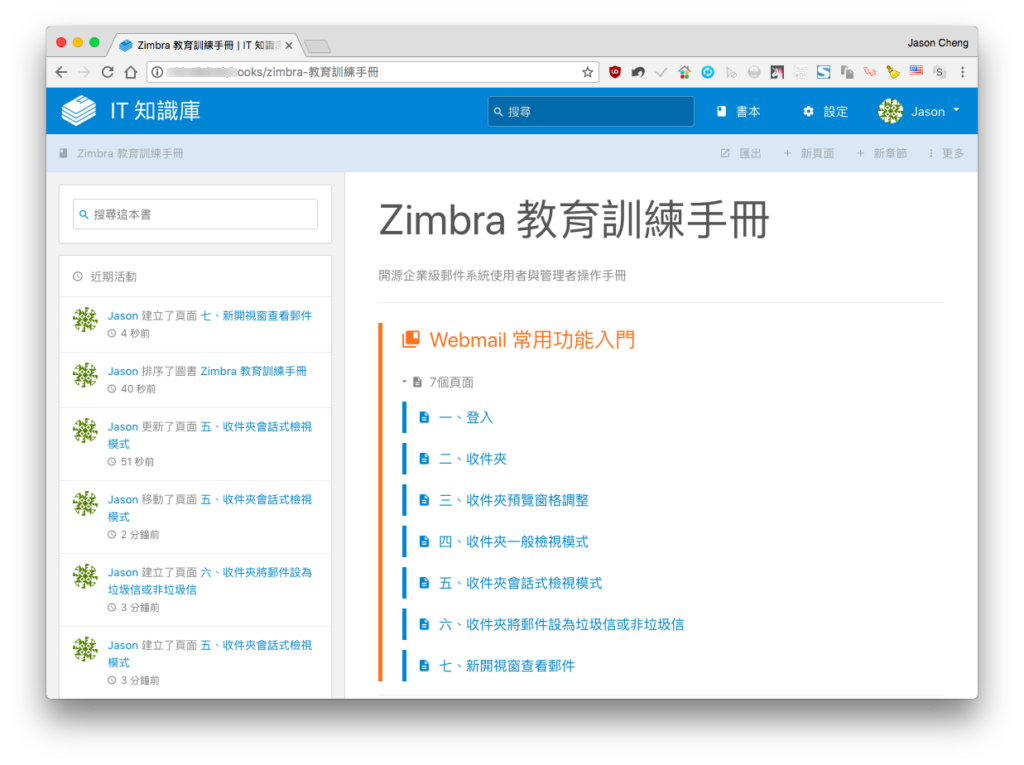Click the blue circular refresh extension icon
This screenshot has height=765, width=1024.
click(x=707, y=72)
